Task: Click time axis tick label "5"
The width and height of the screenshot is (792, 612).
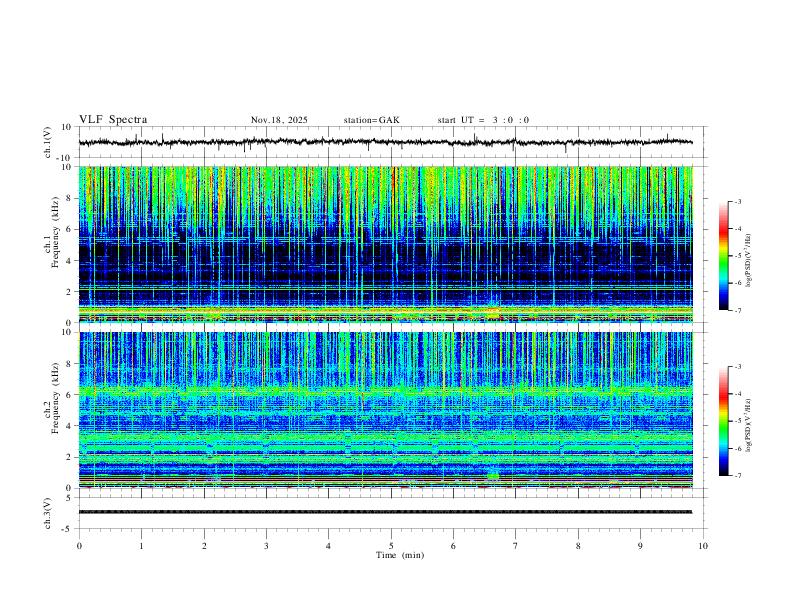Action: point(391,546)
